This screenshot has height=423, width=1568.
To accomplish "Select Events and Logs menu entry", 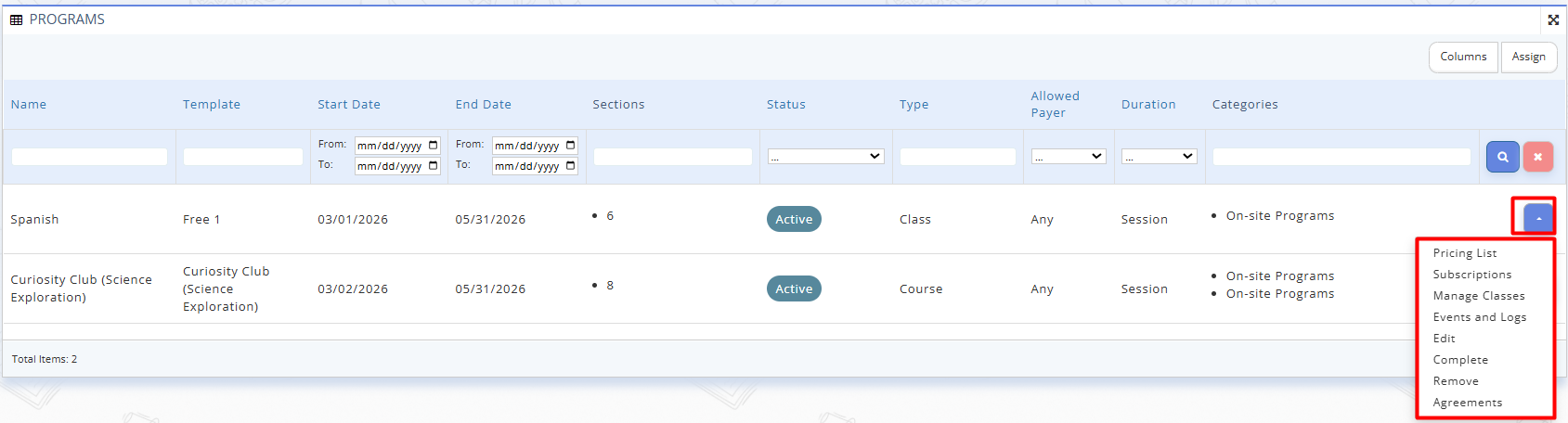I will point(1479,317).
